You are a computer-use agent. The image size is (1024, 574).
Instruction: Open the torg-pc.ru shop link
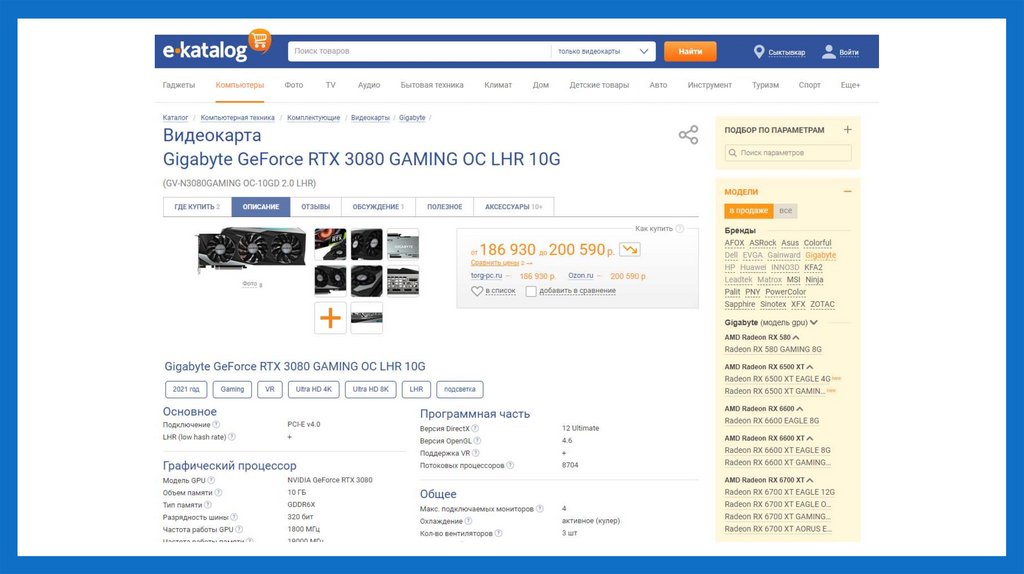(x=487, y=276)
